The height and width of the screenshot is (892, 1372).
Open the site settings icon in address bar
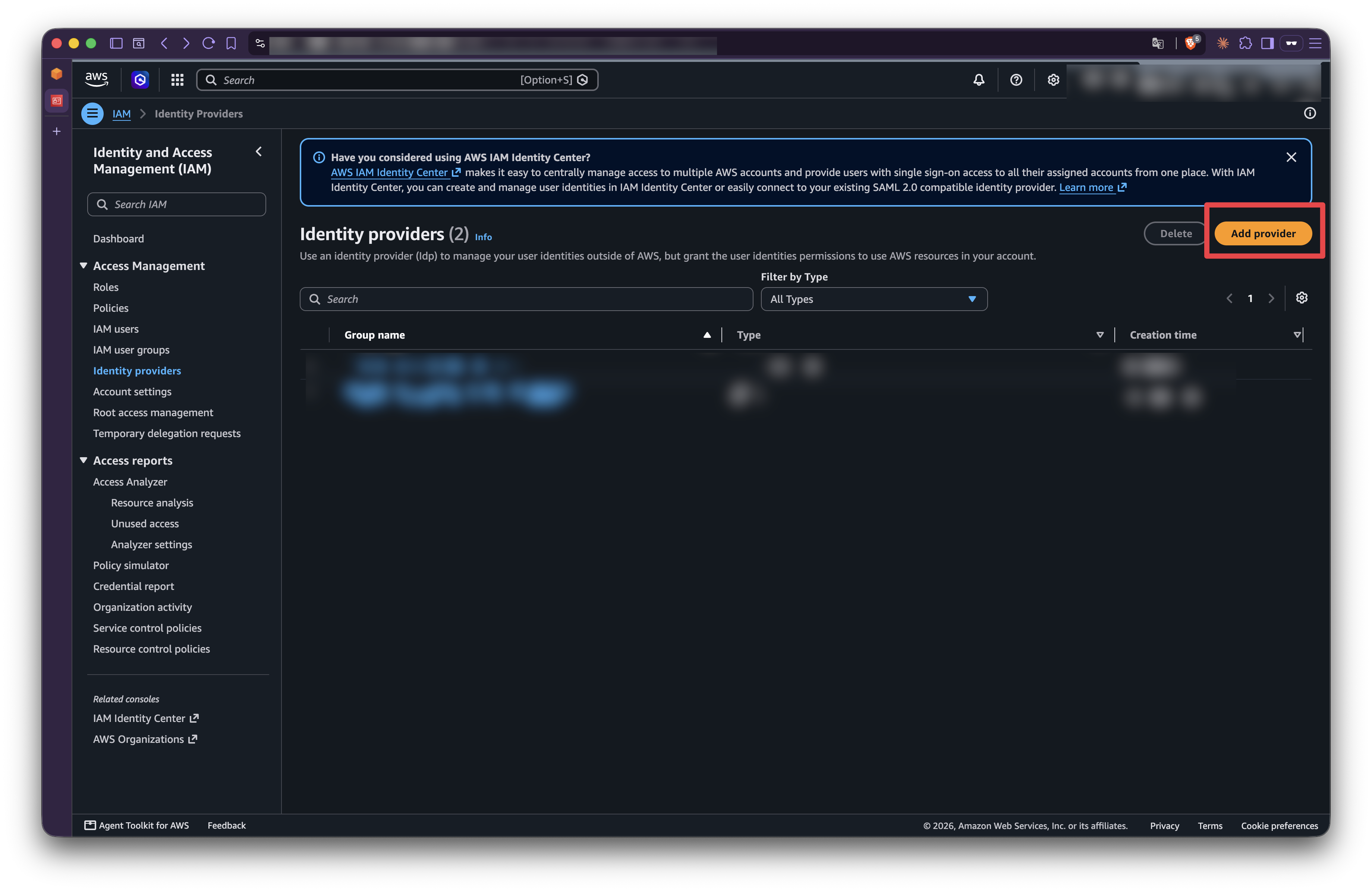pos(260,43)
